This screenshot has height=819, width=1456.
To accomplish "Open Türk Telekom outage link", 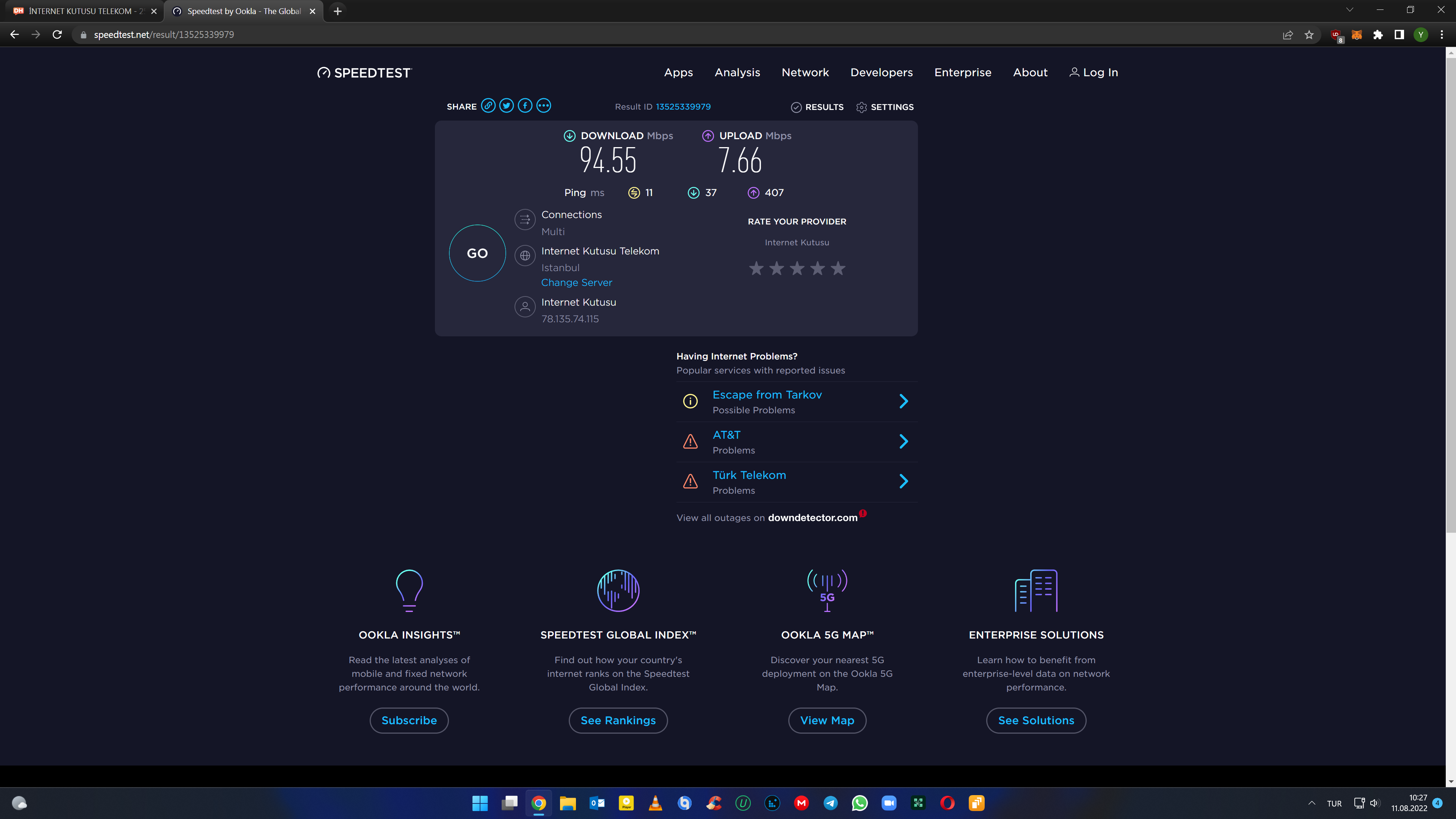I will click(x=749, y=475).
